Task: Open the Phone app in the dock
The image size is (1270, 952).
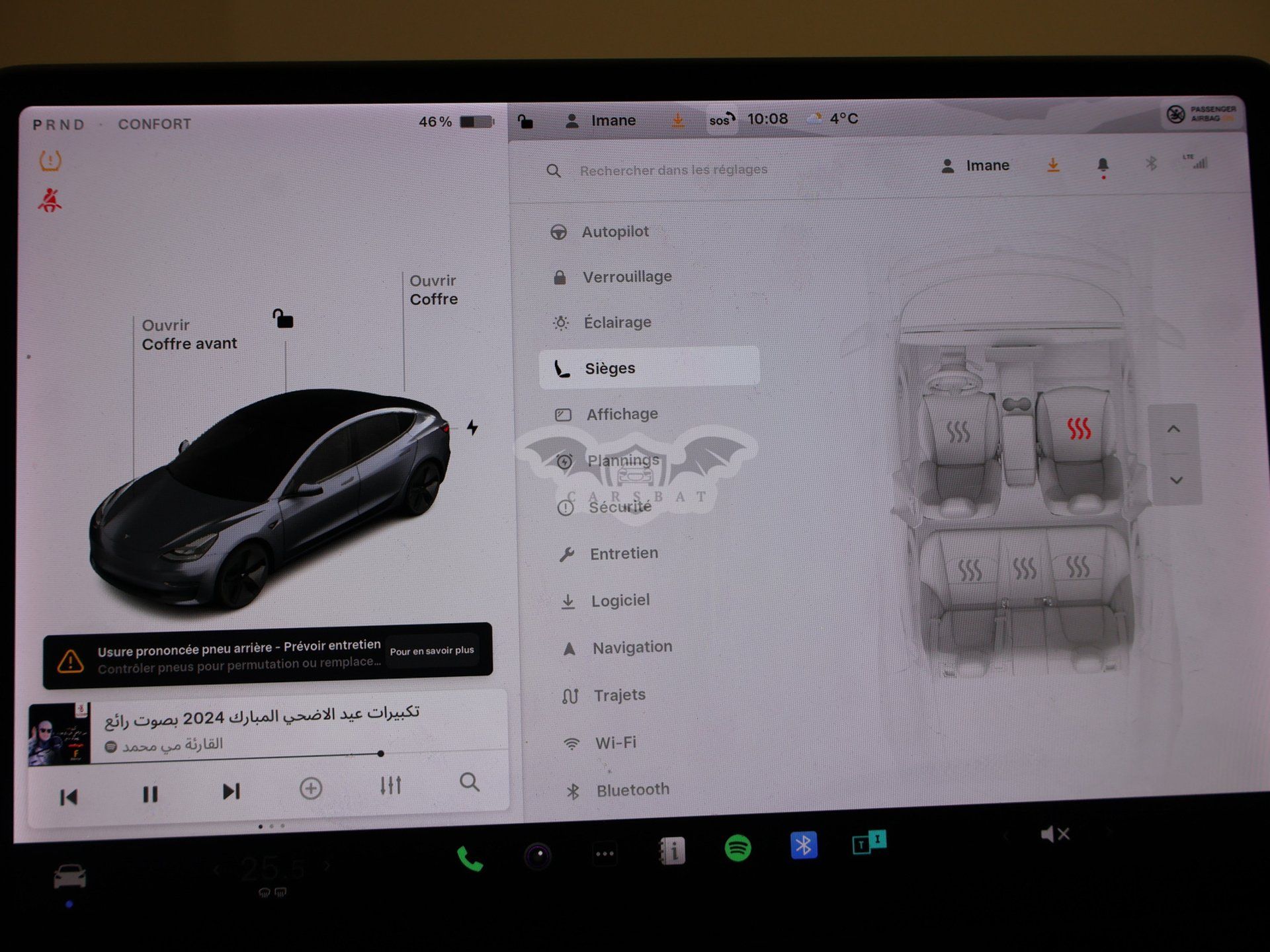Action: pyautogui.click(x=470, y=859)
